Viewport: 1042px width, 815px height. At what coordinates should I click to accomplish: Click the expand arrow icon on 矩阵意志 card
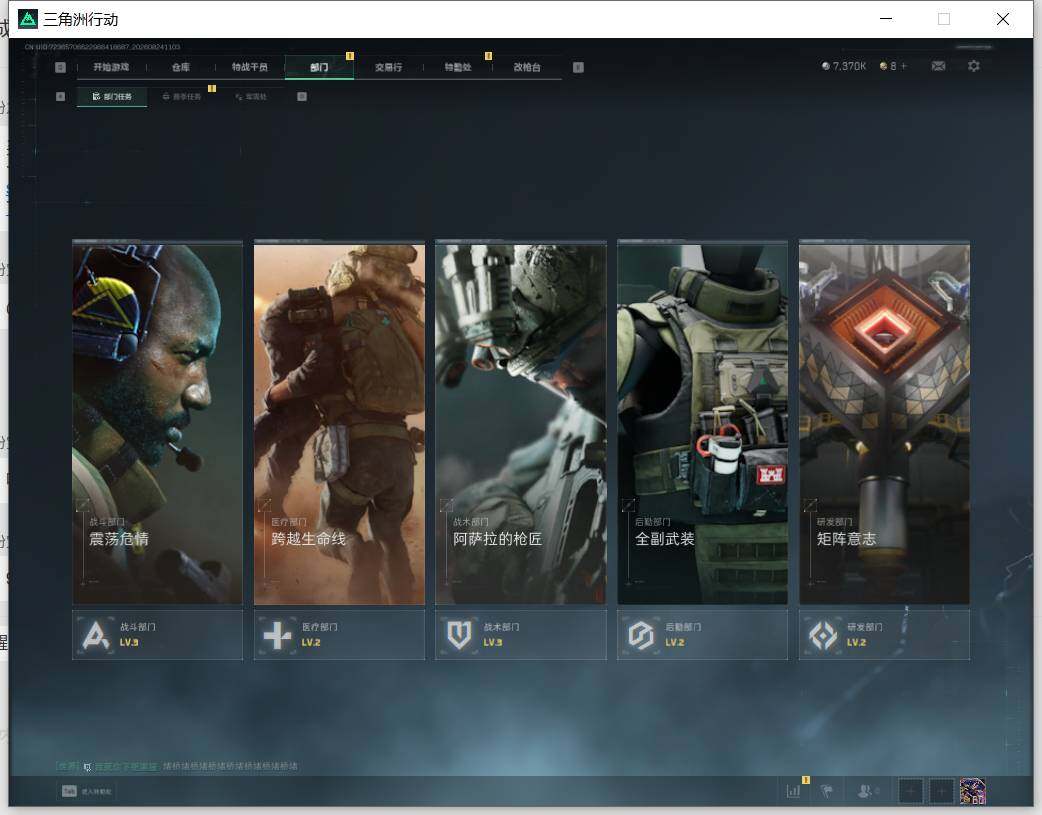810,505
